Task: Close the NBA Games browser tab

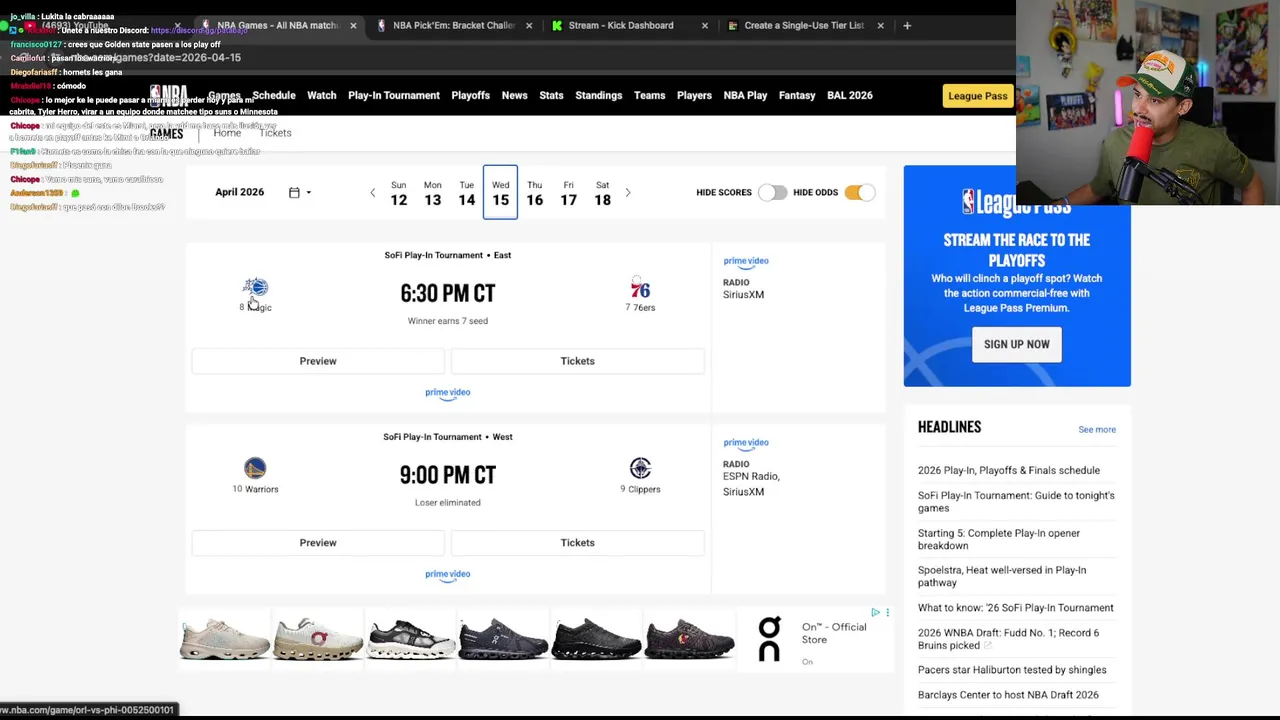Action: (353, 25)
